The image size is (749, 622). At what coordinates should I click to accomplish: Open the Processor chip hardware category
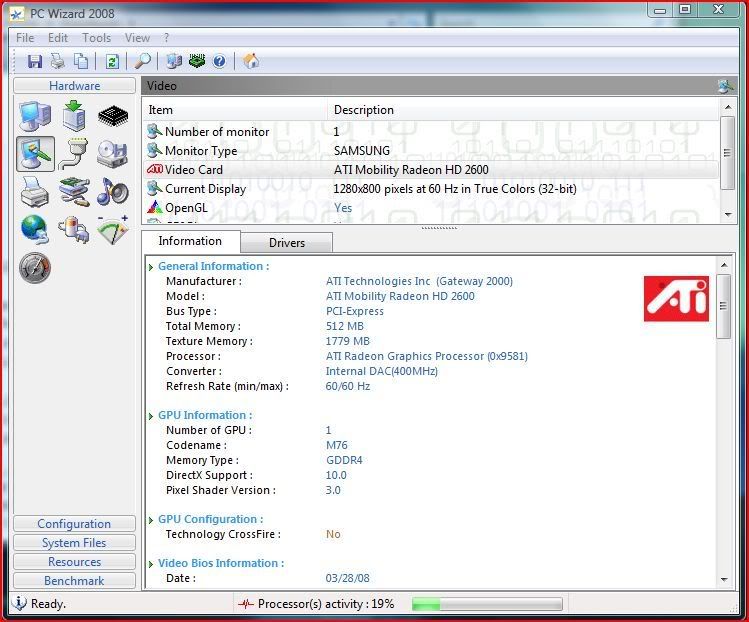113,117
